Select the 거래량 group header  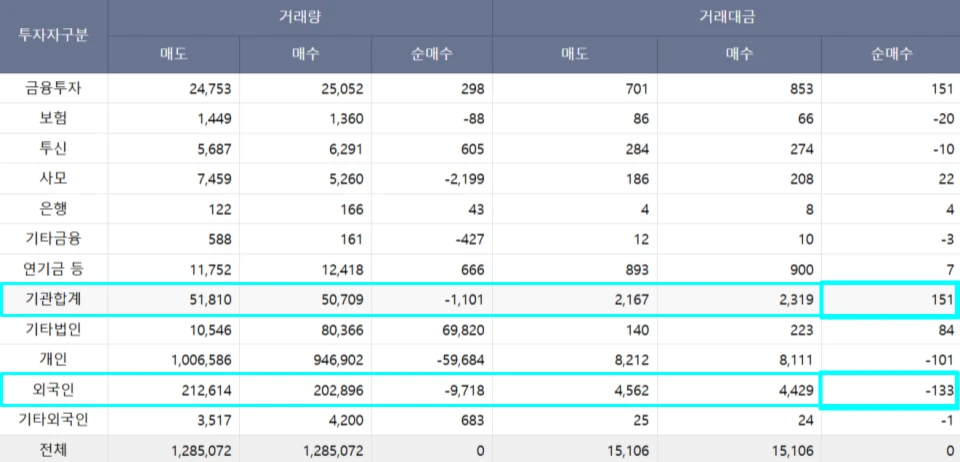pos(299,17)
